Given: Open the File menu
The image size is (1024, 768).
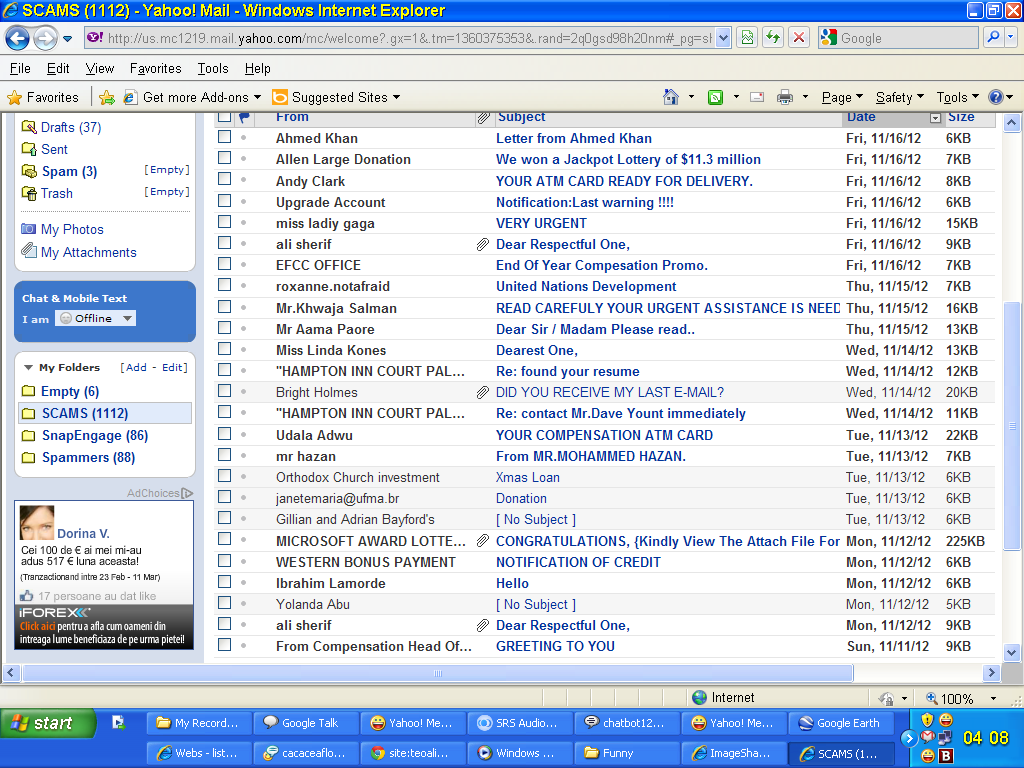Looking at the screenshot, I should 20,69.
